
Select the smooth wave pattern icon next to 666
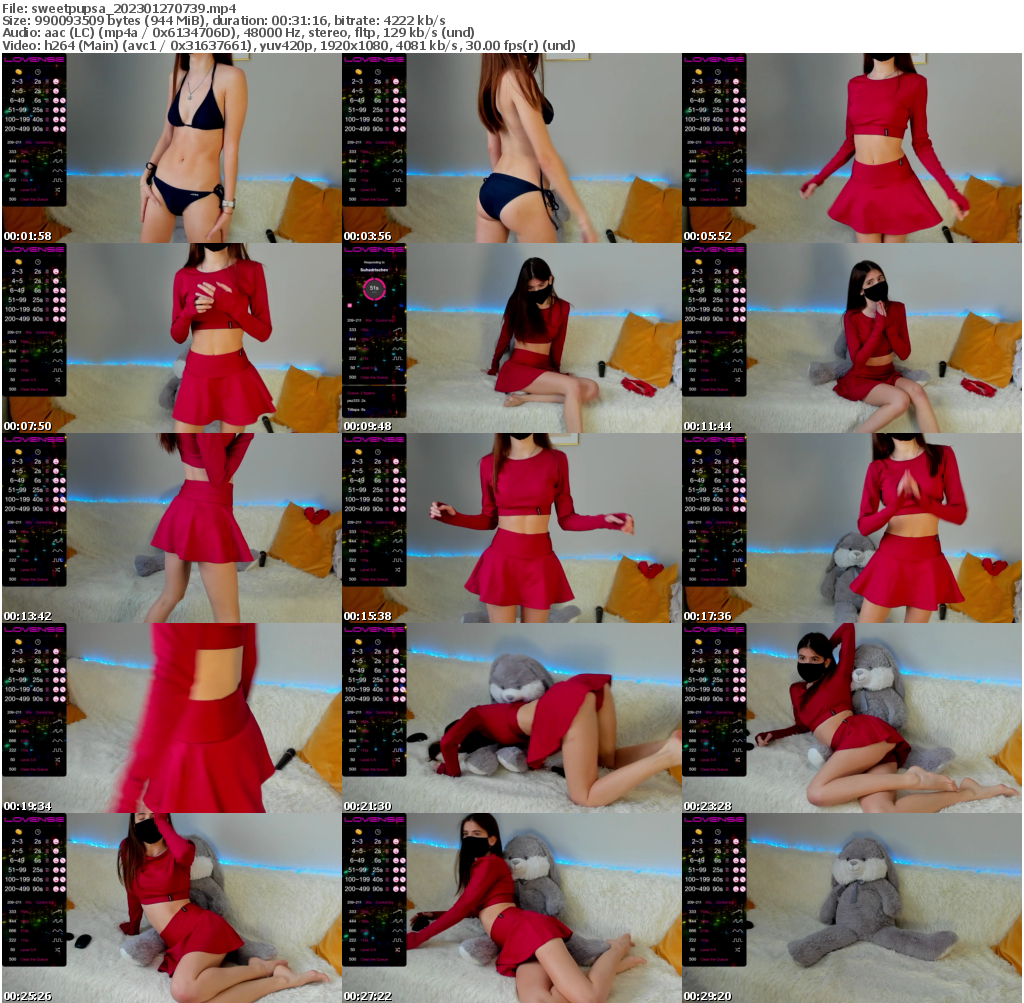pyautogui.click(x=56, y=170)
